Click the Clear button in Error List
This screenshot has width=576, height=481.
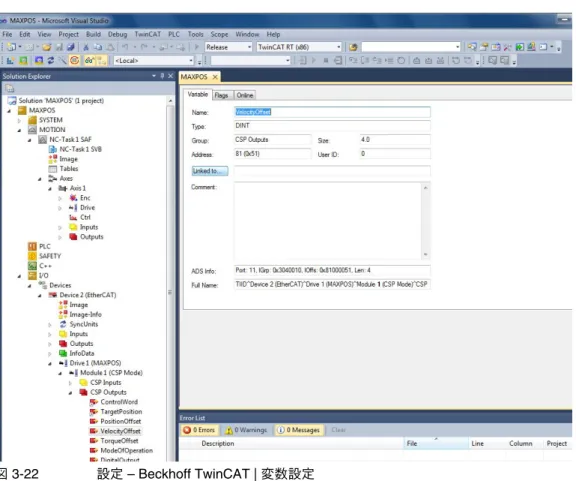coord(338,430)
